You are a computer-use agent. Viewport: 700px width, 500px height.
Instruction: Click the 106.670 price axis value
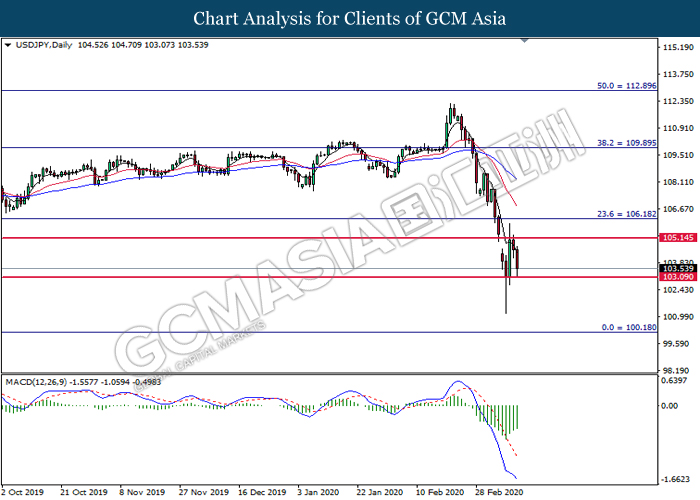coord(679,209)
